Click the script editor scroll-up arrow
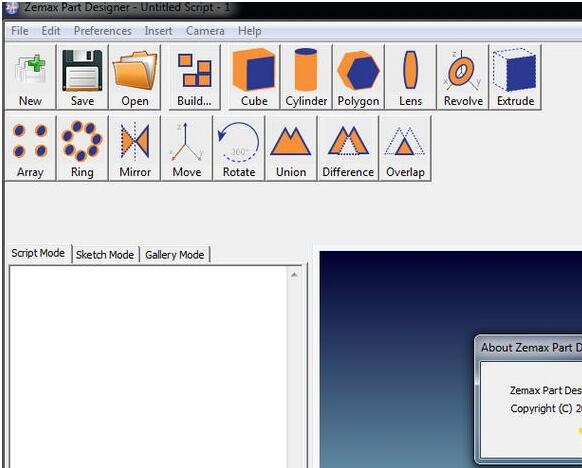582x468 pixels. 294,275
